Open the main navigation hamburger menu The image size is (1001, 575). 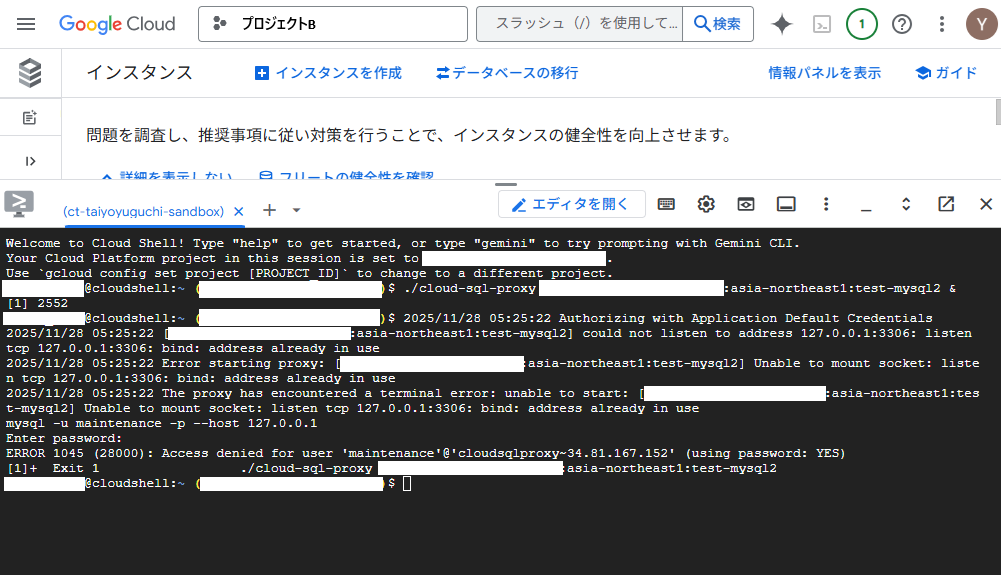[26, 24]
